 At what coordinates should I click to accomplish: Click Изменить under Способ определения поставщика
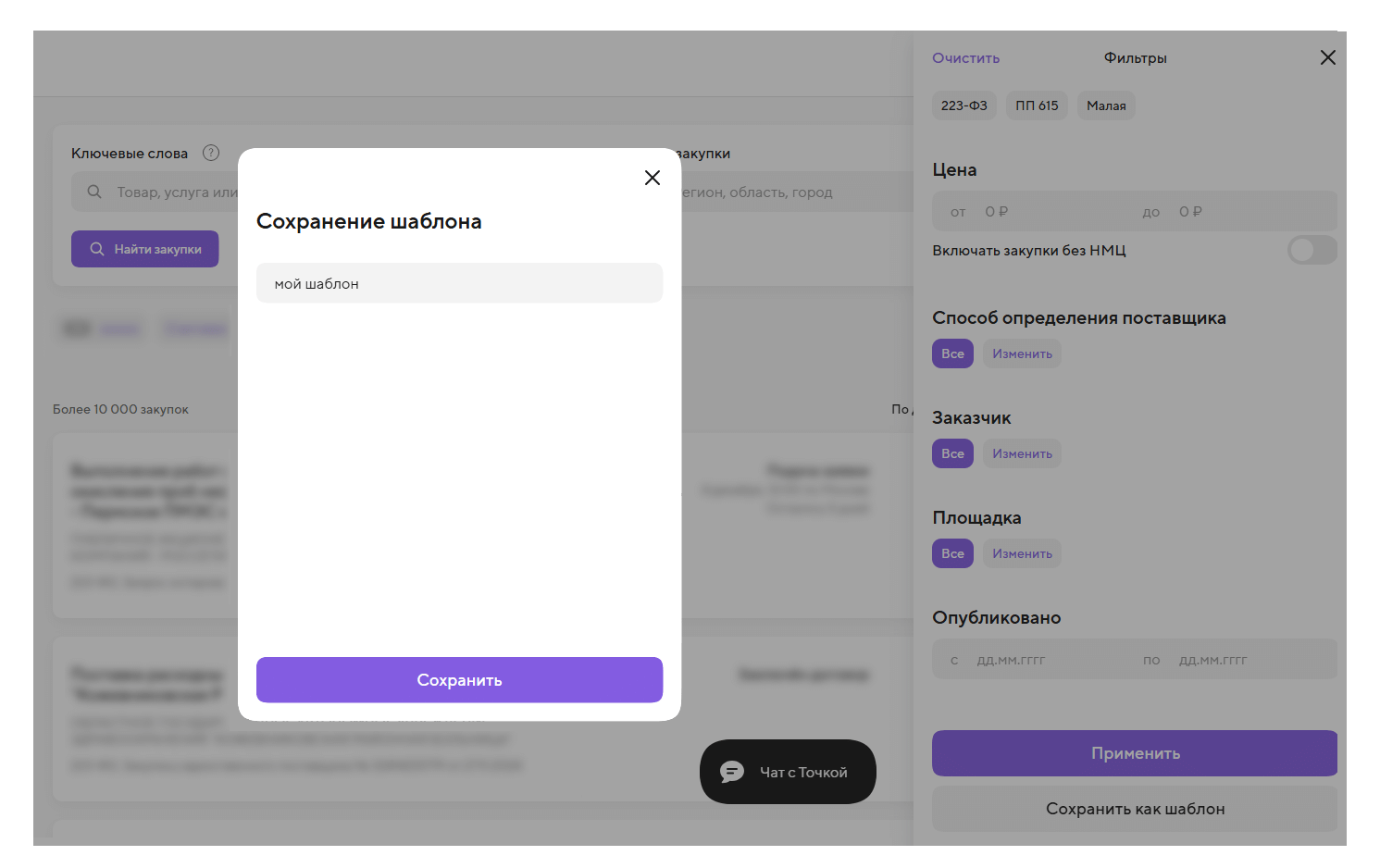1022,353
